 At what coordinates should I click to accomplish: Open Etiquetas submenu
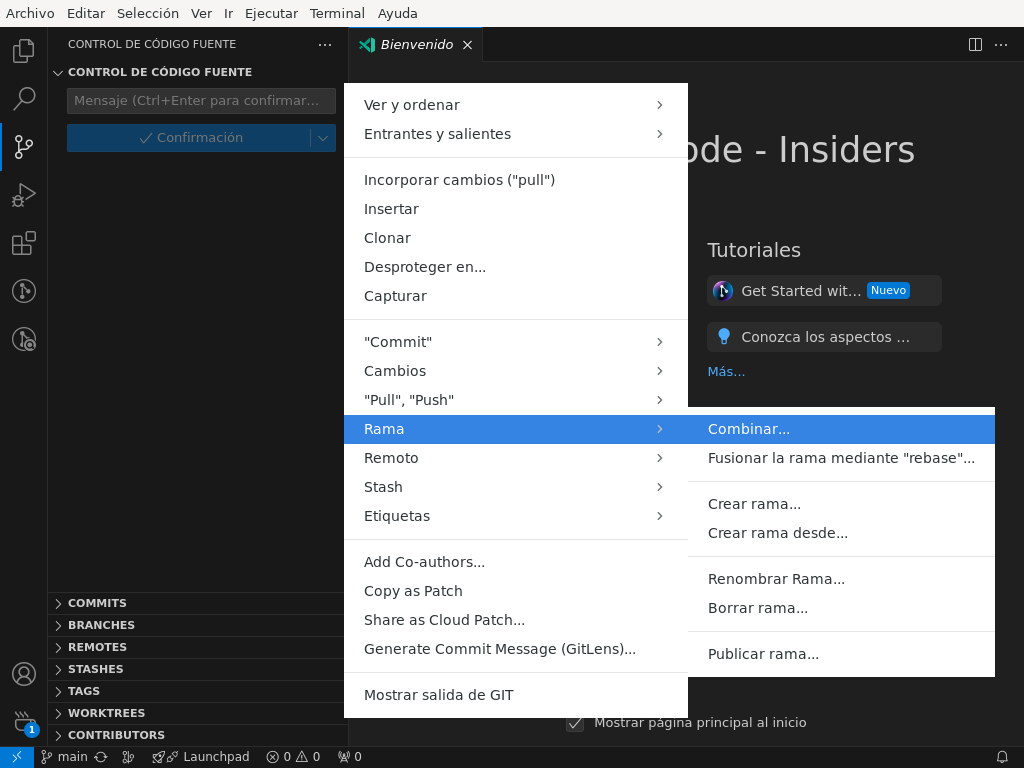[x=516, y=516]
